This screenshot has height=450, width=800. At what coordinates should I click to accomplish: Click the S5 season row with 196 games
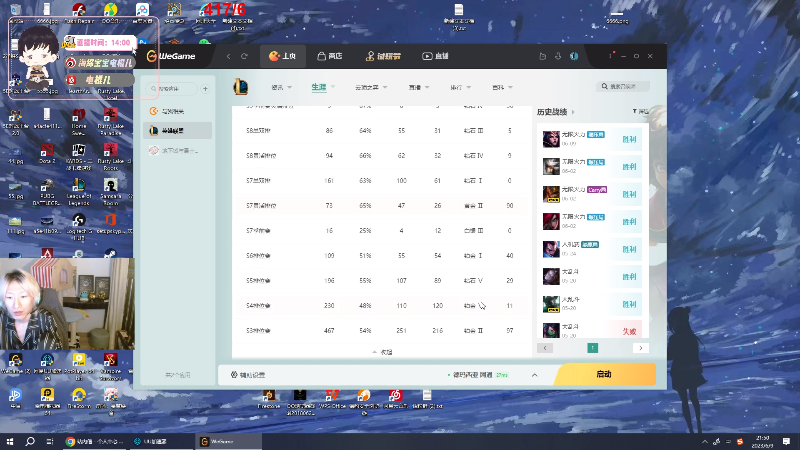pos(381,281)
